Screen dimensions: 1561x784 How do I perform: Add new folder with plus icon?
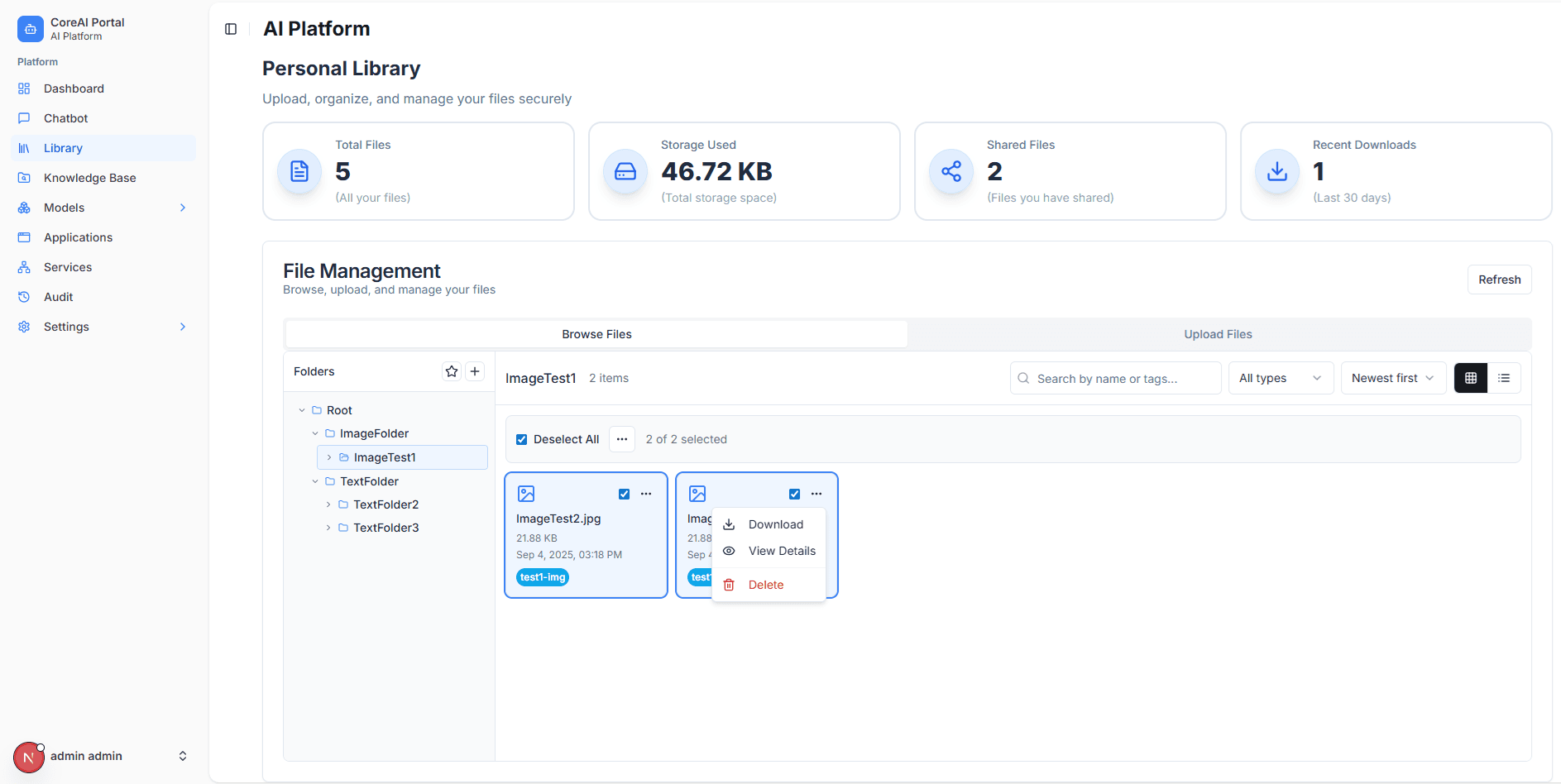[x=475, y=371]
